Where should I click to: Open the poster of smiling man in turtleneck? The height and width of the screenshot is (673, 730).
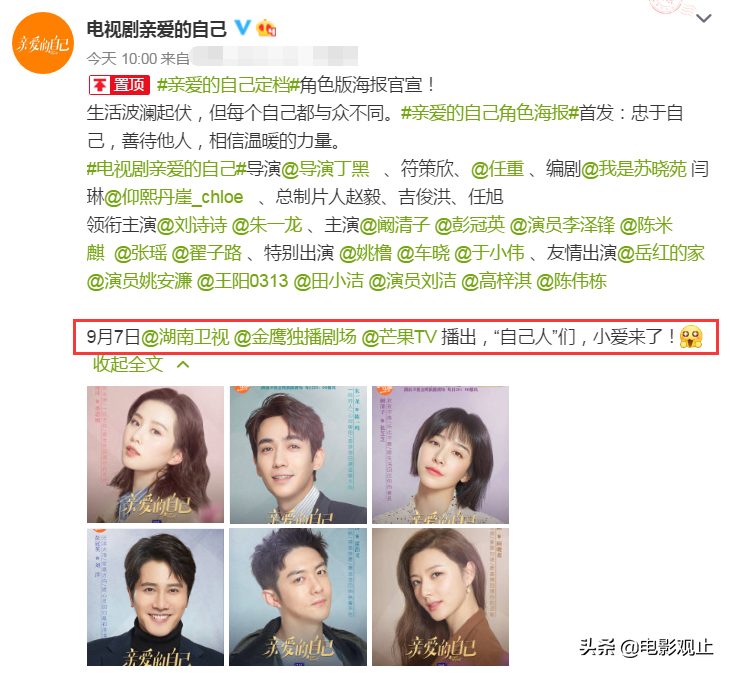[x=155, y=597]
